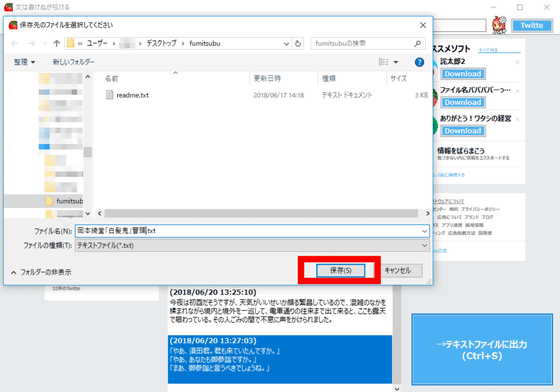This screenshot has width=560, height=392.
Task: Click デスクトップ in the address path
Action: tap(161, 44)
